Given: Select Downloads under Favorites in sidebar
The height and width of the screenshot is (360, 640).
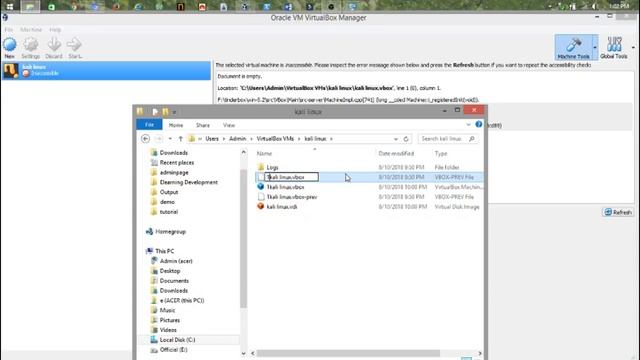Looking at the screenshot, I should pos(173,153).
